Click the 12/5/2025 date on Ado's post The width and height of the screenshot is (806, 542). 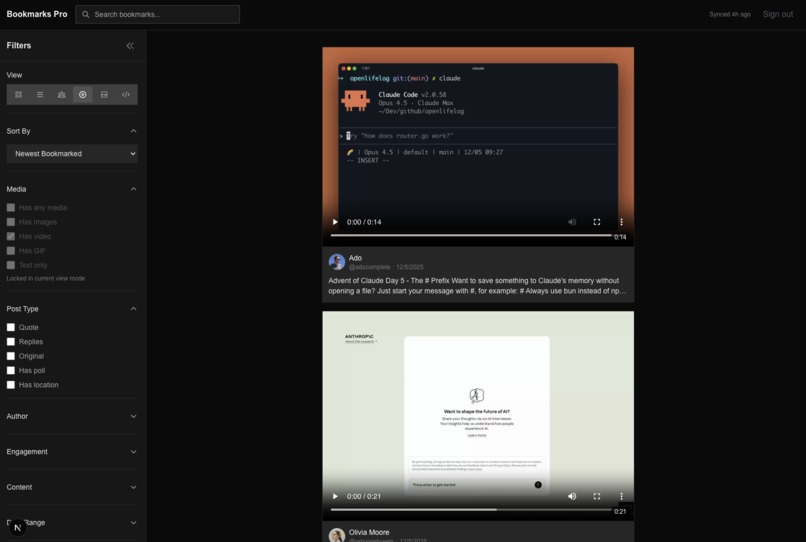point(410,267)
